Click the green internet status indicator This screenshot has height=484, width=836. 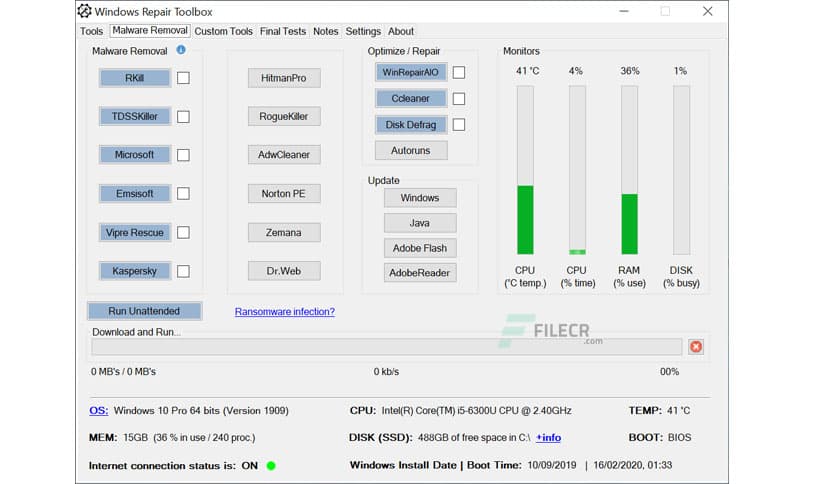(271, 466)
